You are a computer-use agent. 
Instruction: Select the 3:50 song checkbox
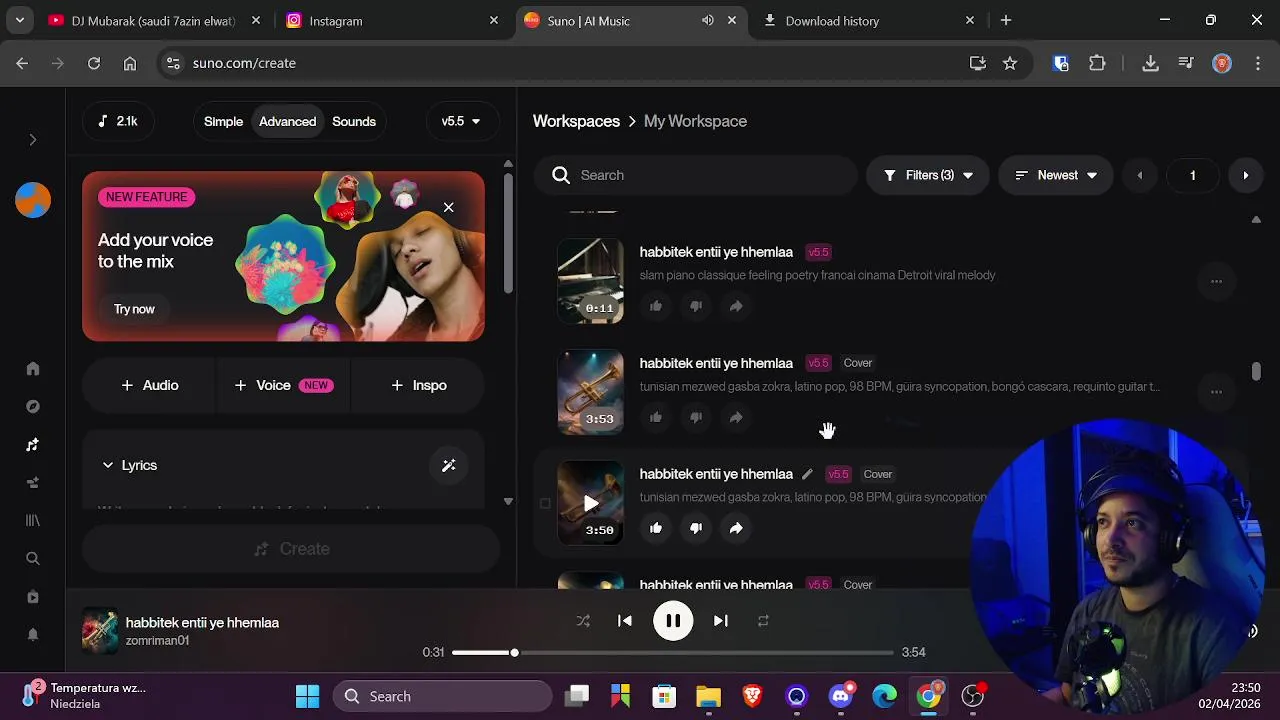[545, 503]
